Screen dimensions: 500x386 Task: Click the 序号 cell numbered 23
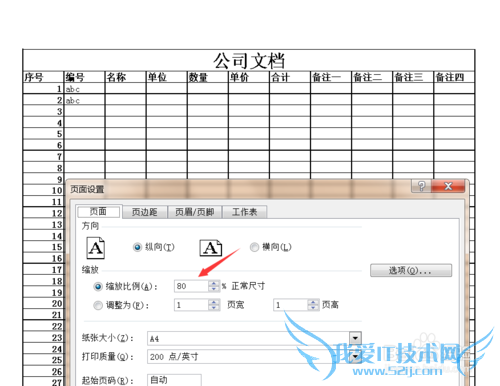pos(43,338)
